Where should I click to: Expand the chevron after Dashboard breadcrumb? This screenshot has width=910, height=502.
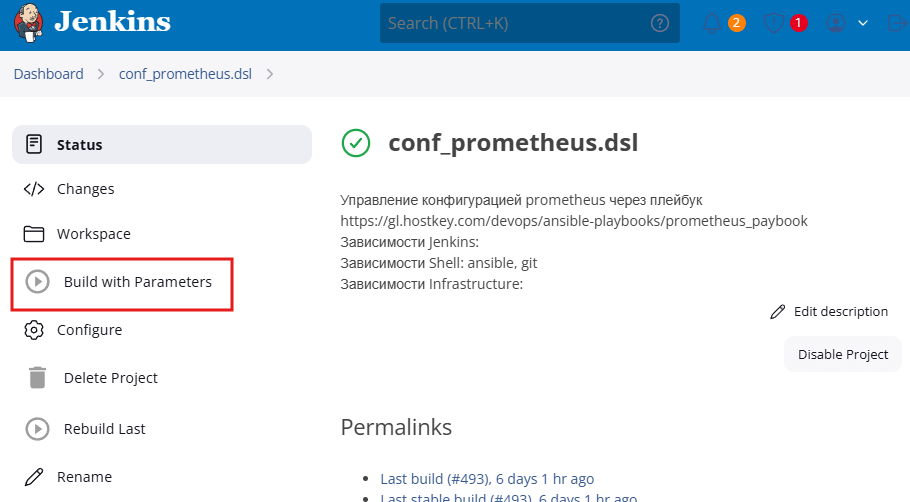(x=102, y=74)
